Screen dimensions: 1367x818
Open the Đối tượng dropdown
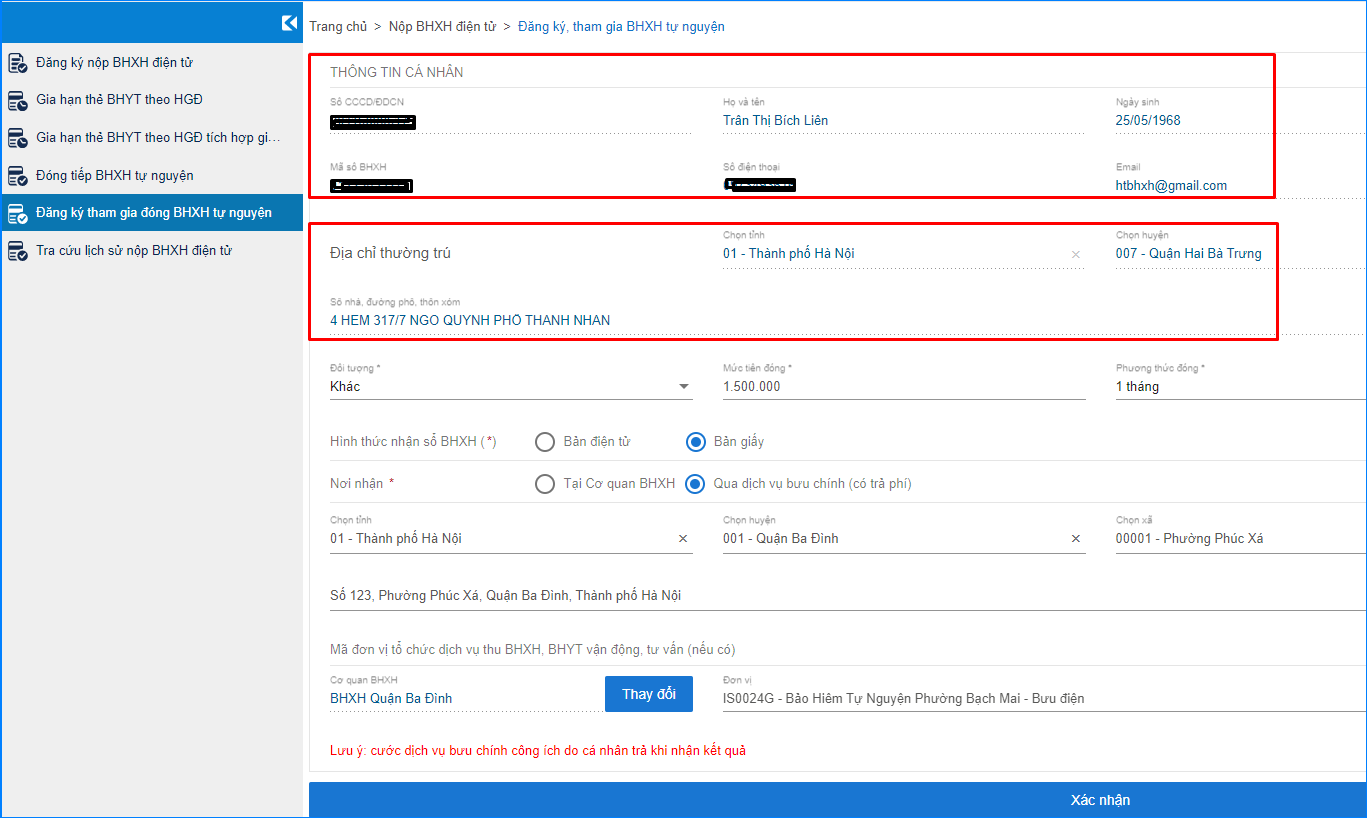point(684,387)
